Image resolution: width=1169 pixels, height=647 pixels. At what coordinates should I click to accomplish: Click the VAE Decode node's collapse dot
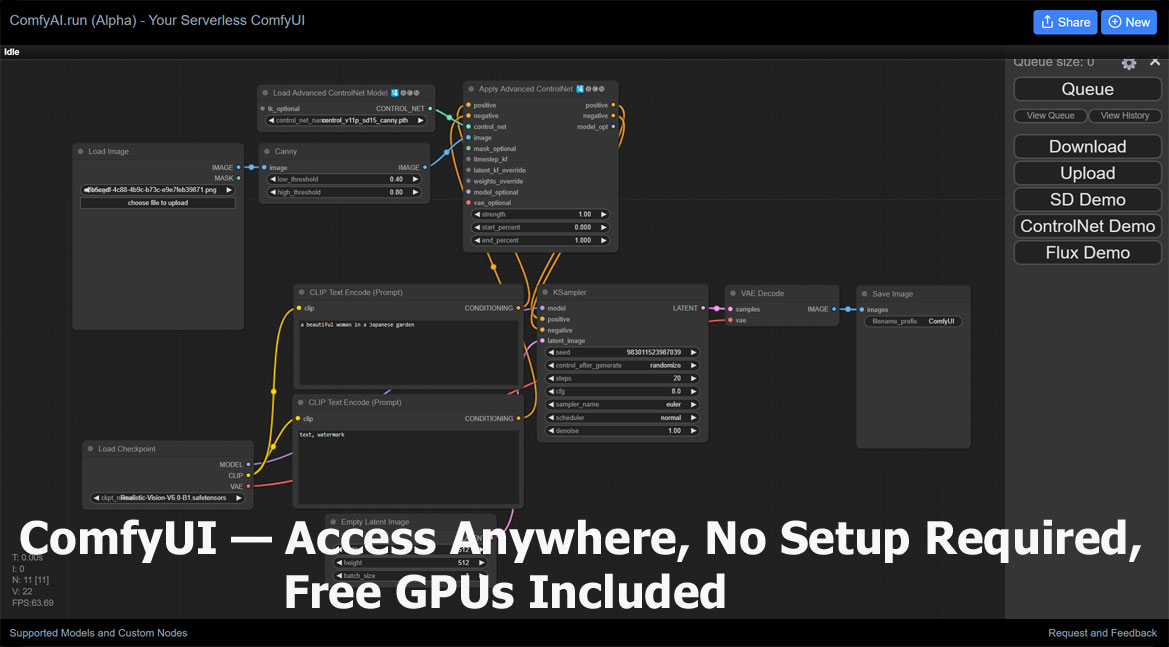(x=732, y=294)
